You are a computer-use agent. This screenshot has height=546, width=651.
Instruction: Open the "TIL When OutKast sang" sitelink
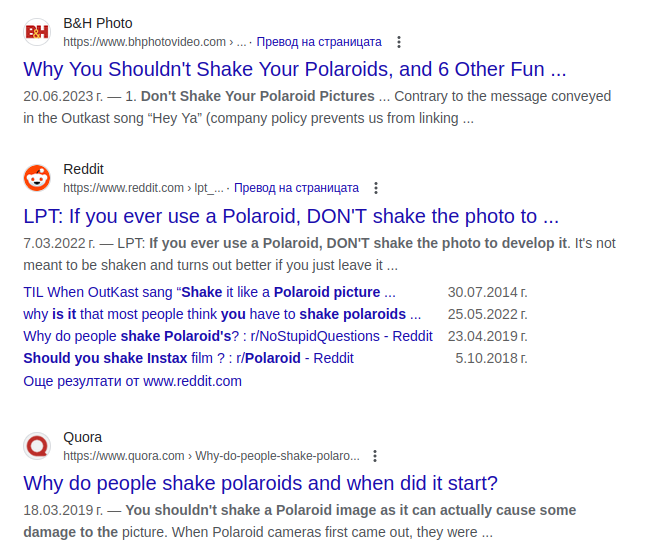[x=209, y=292]
